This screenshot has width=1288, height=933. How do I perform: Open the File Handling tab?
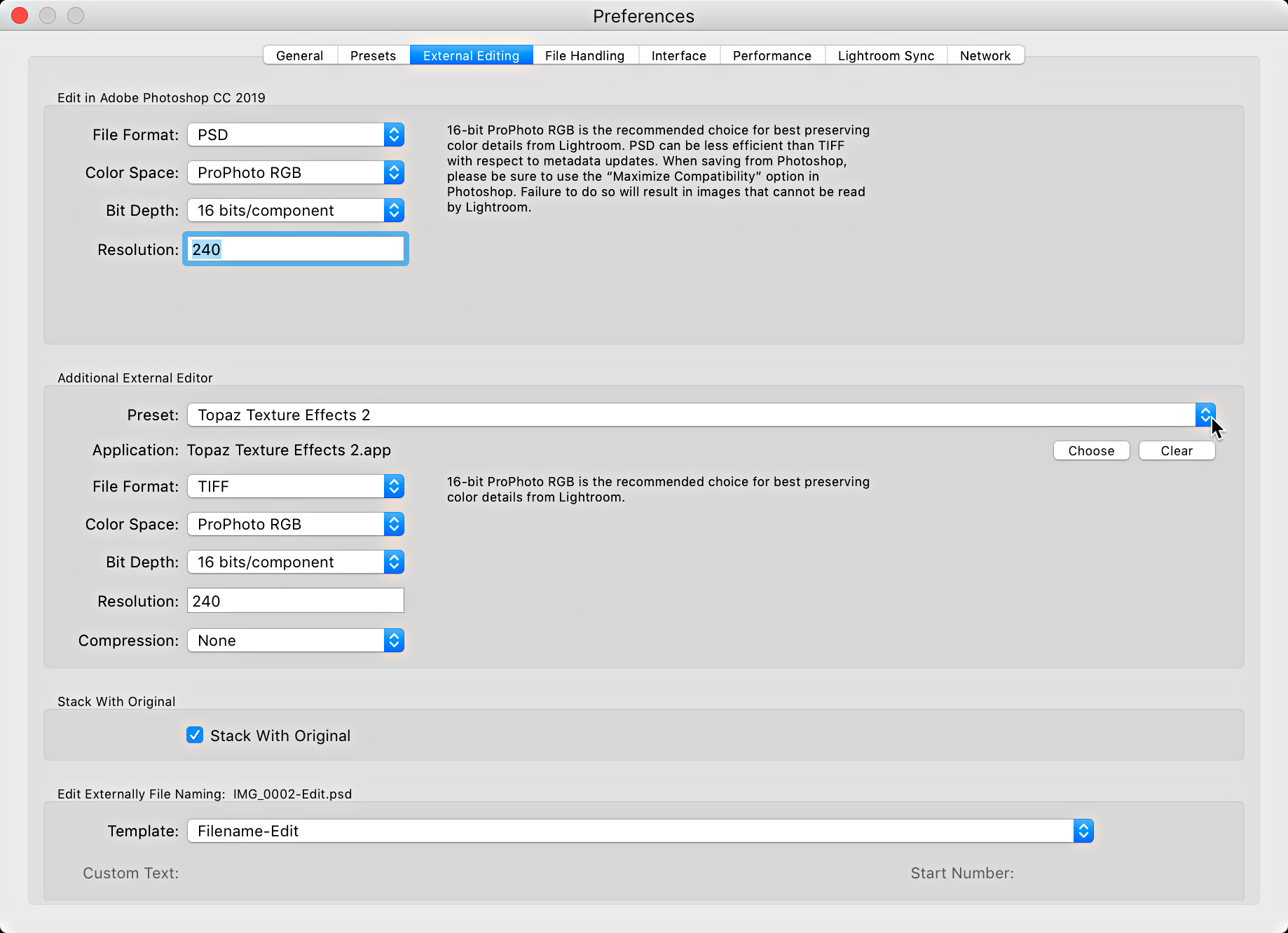click(x=585, y=55)
